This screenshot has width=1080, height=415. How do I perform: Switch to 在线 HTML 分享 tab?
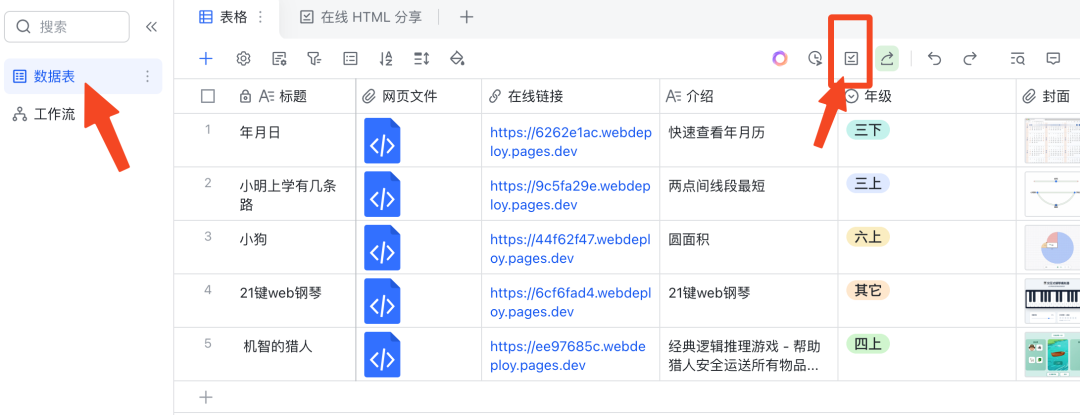[x=361, y=17]
